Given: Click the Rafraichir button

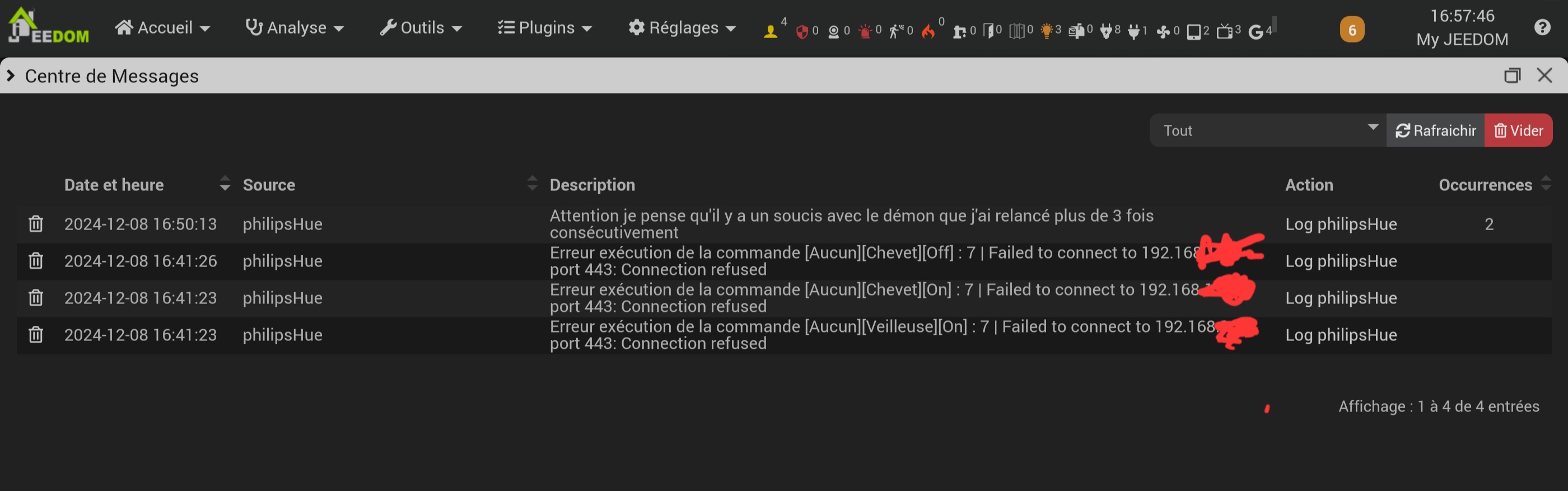Looking at the screenshot, I should [1435, 130].
